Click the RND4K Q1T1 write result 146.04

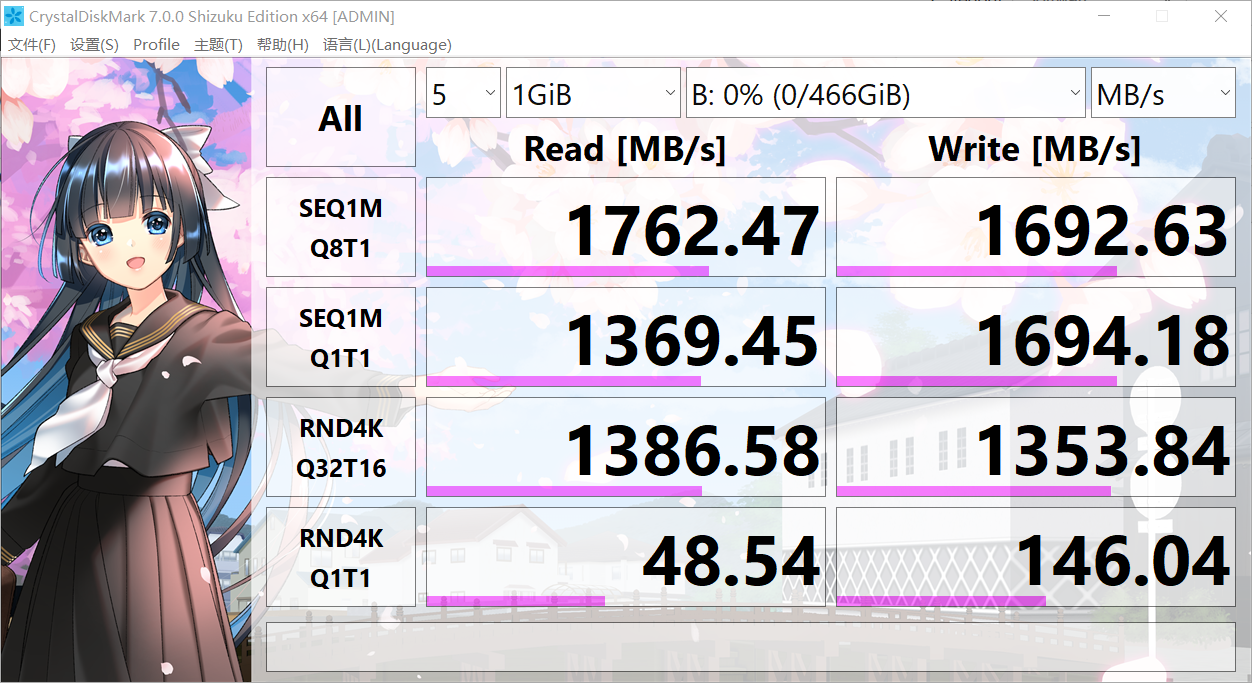click(1036, 557)
